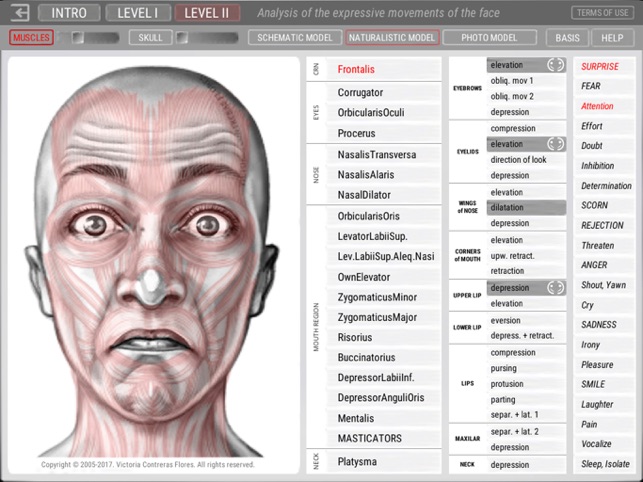Adjust the muscles opacity slider
Image resolution: width=643 pixels, height=482 pixels.
89,38
